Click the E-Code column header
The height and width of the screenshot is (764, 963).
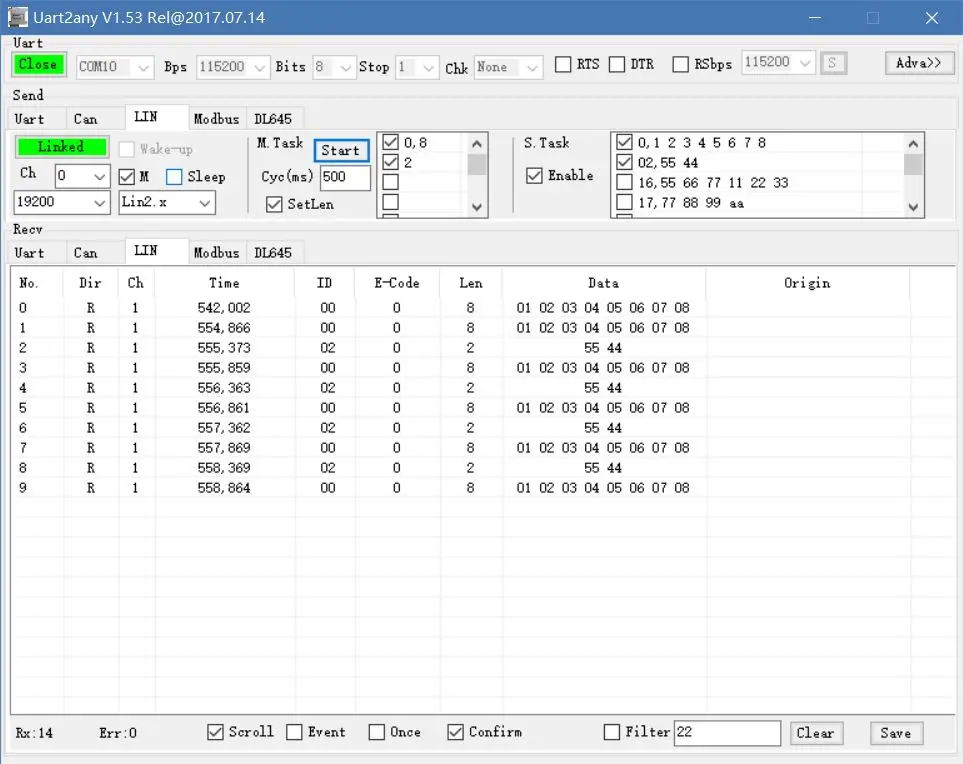(397, 283)
